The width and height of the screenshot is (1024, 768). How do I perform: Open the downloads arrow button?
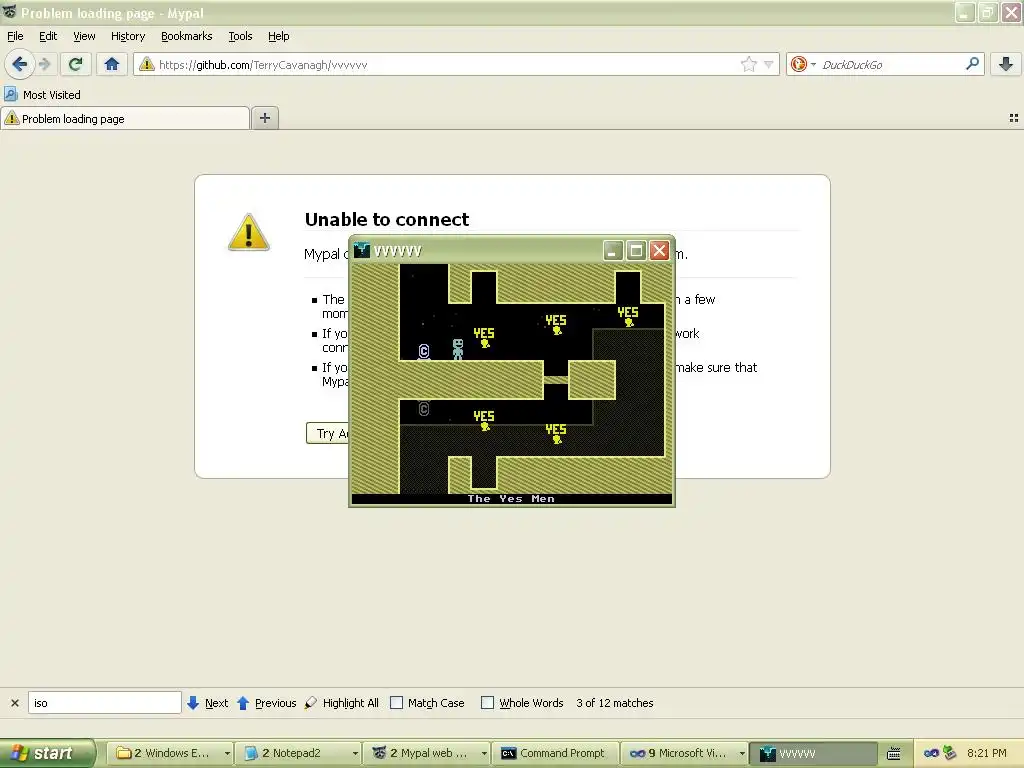(x=1006, y=64)
